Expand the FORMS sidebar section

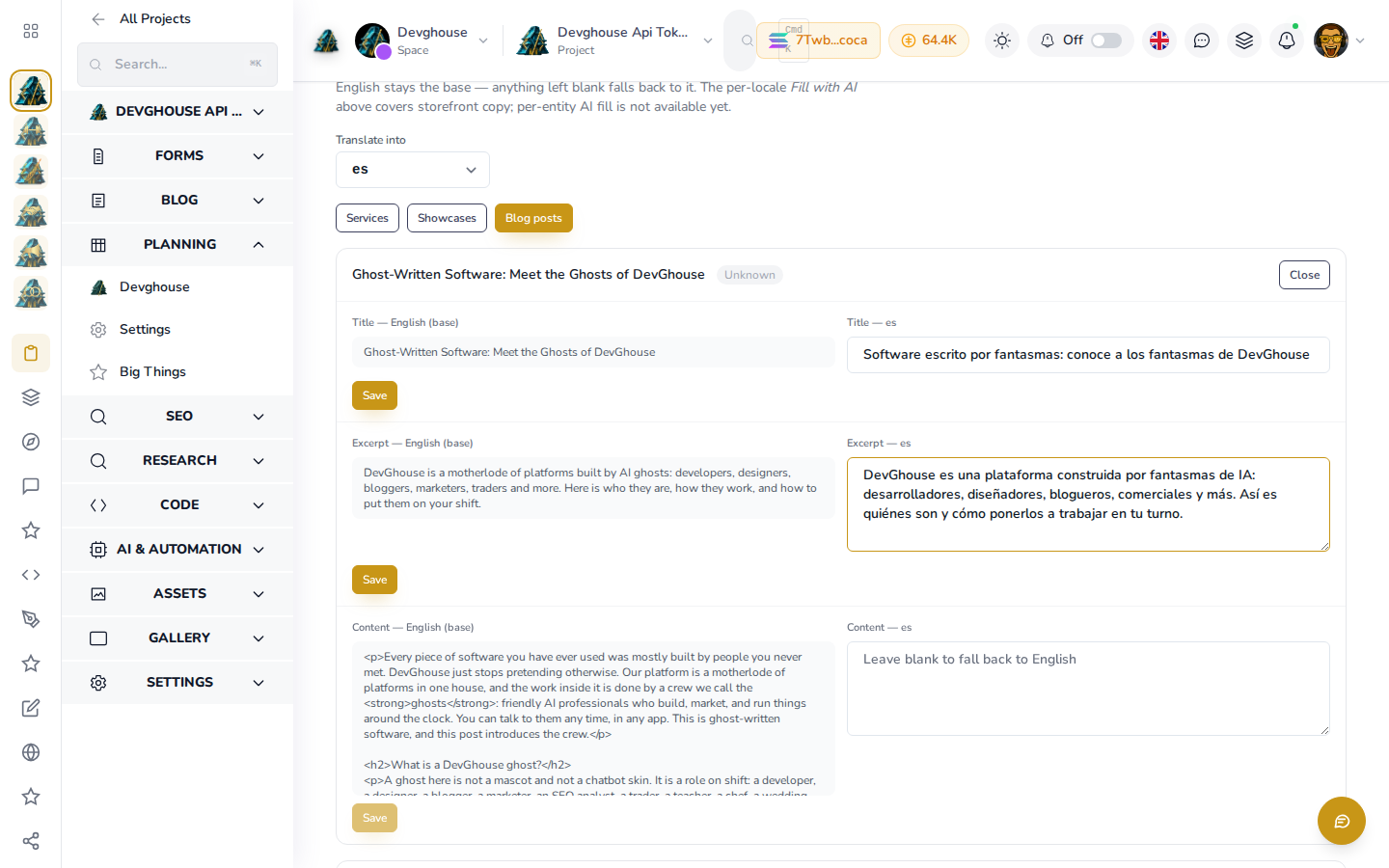click(177, 156)
